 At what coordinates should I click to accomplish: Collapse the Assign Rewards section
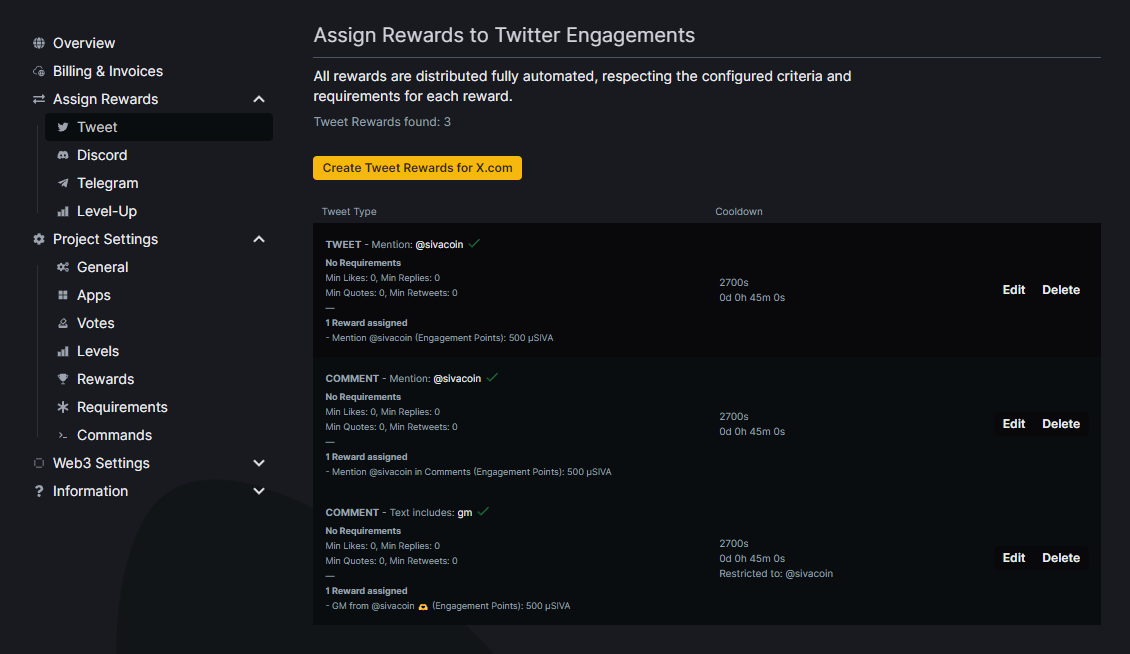[259, 99]
